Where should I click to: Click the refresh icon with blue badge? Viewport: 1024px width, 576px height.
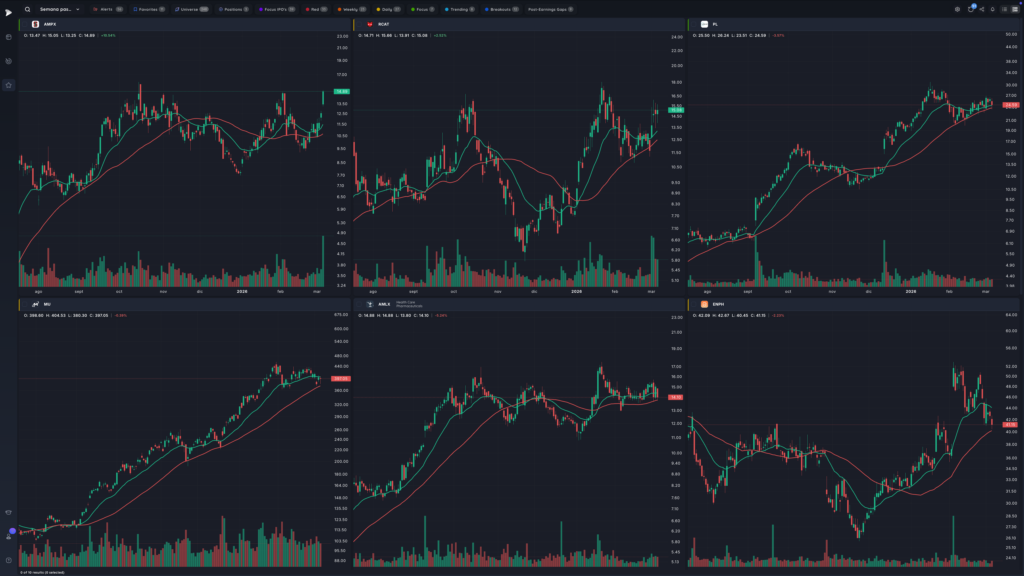971,8
